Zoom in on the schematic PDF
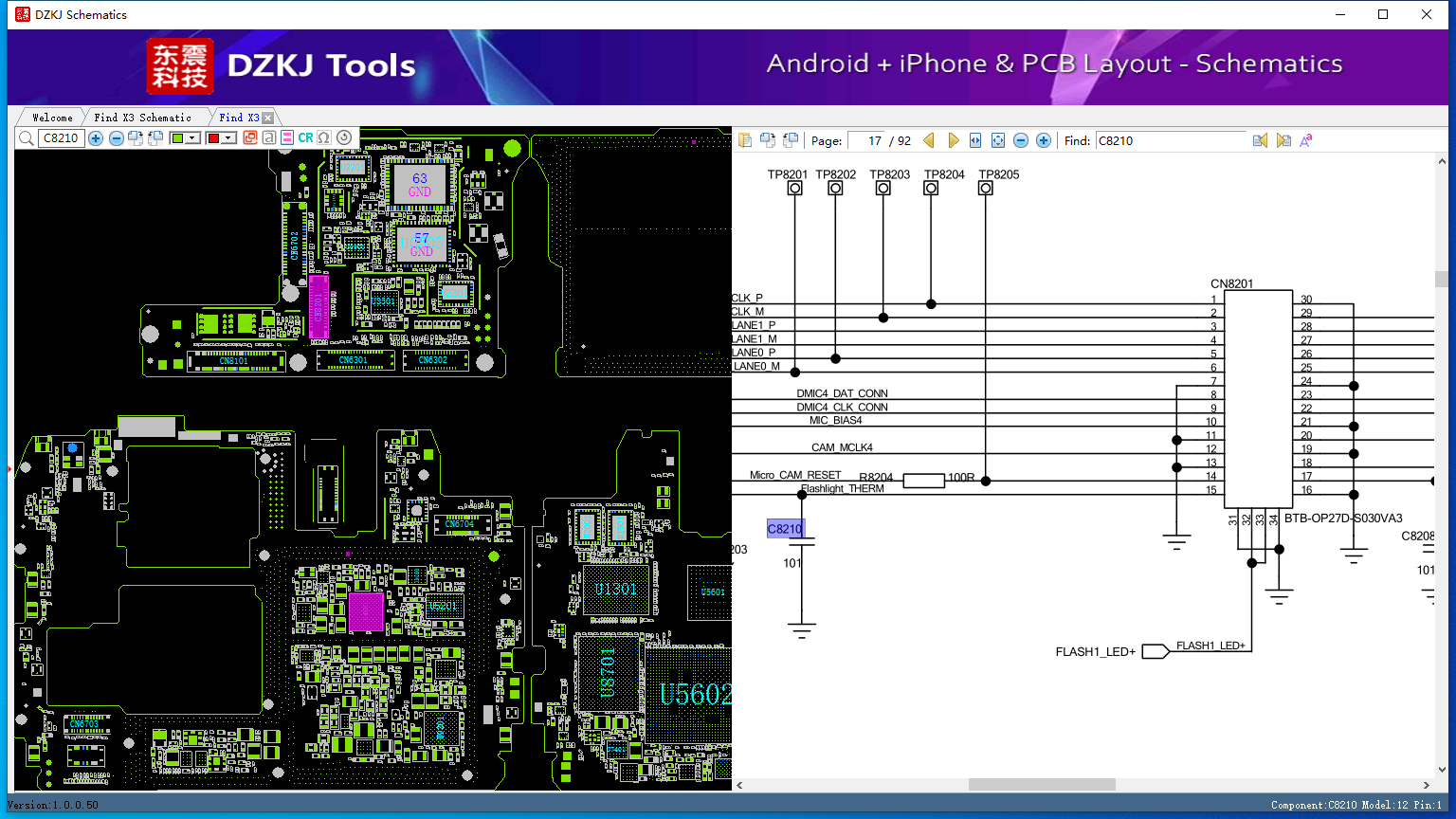Viewport: 1456px width, 819px height. tap(1044, 140)
